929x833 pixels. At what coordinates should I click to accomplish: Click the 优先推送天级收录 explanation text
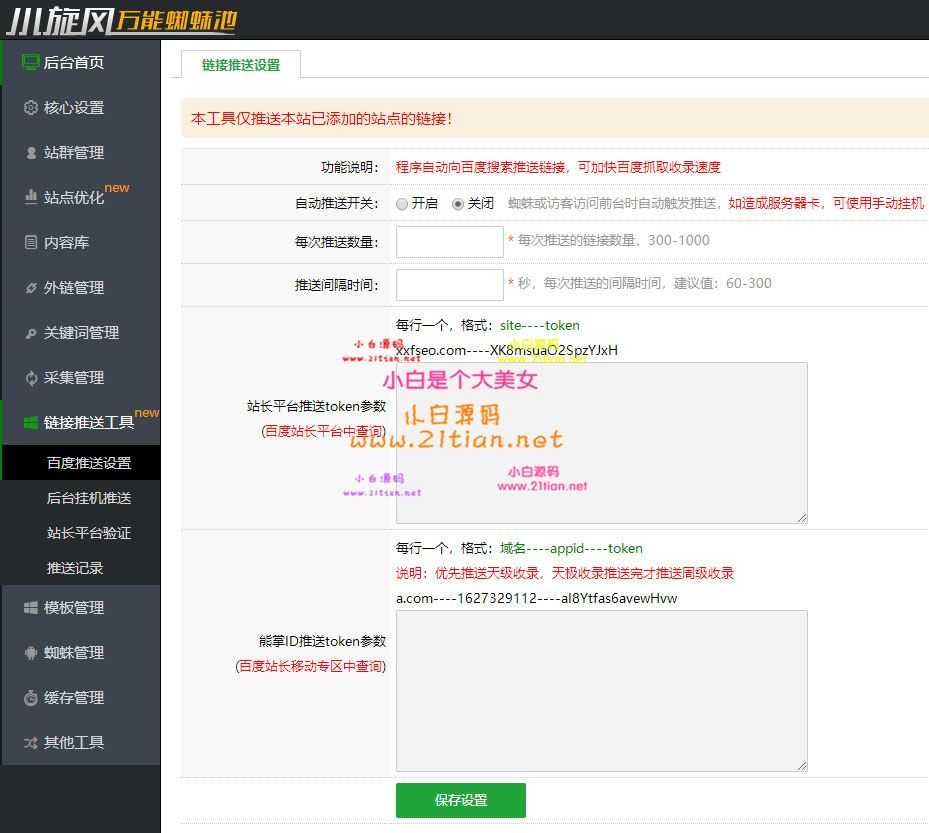(565, 573)
